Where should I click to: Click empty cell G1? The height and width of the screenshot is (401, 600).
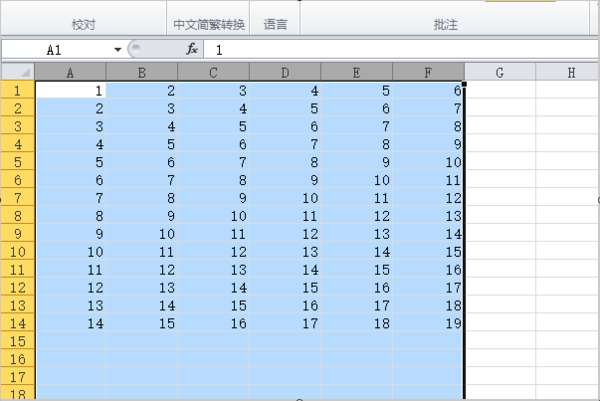pos(500,90)
